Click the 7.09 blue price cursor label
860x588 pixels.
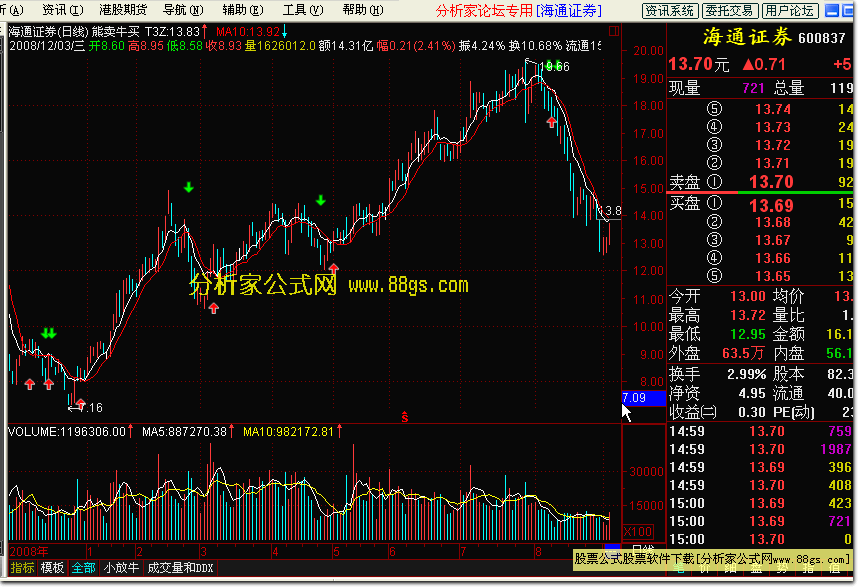643,398
